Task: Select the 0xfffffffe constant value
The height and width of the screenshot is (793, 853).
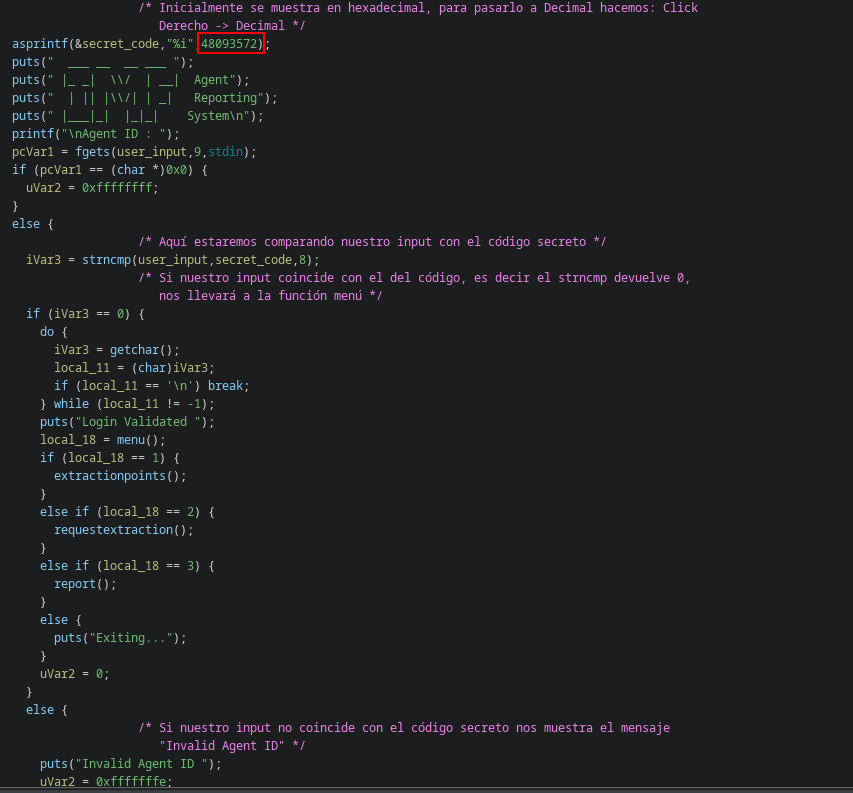Action: click(134, 782)
